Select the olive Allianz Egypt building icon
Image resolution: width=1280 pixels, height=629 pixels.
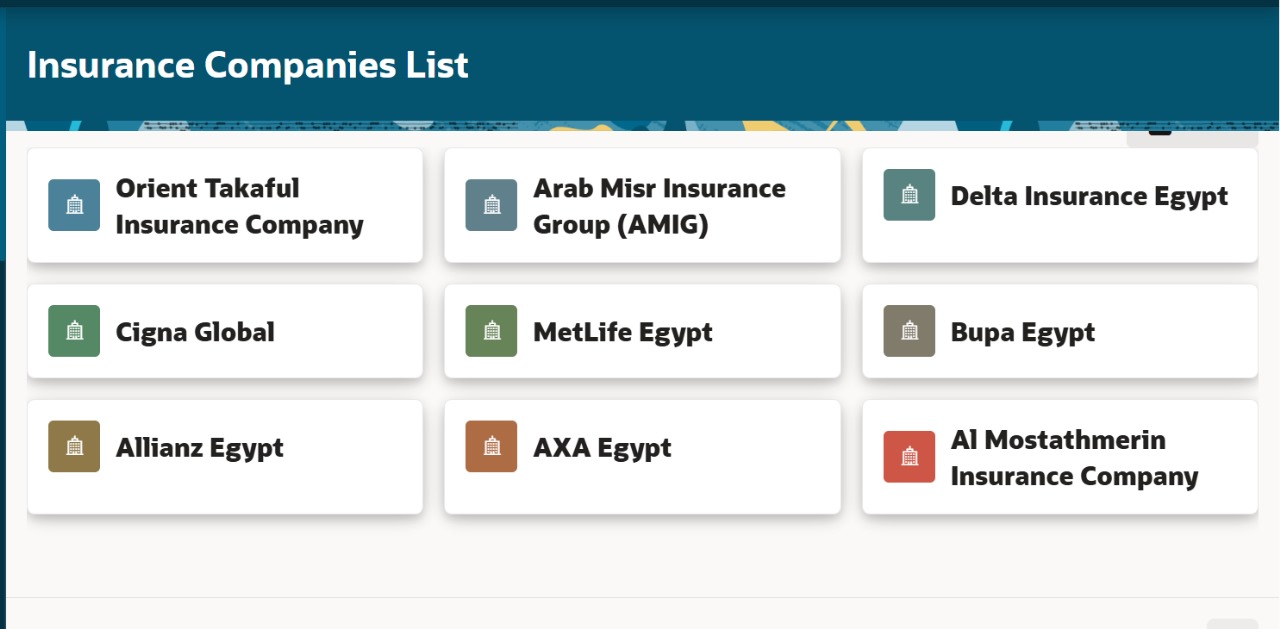[73, 446]
